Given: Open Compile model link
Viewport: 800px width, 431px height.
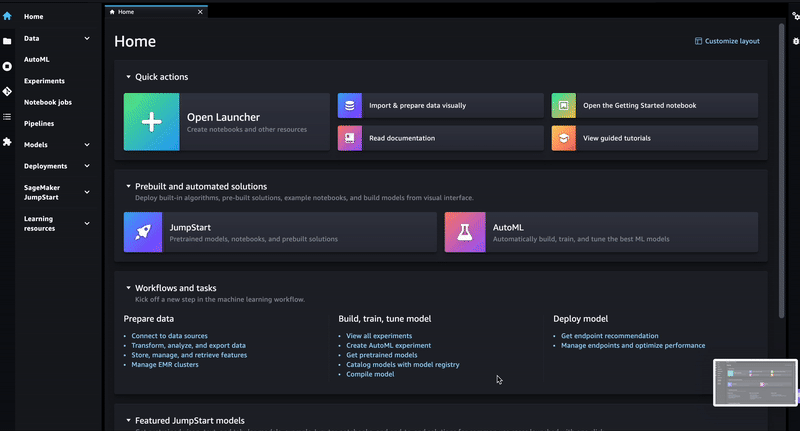Looking at the screenshot, I should (370, 374).
